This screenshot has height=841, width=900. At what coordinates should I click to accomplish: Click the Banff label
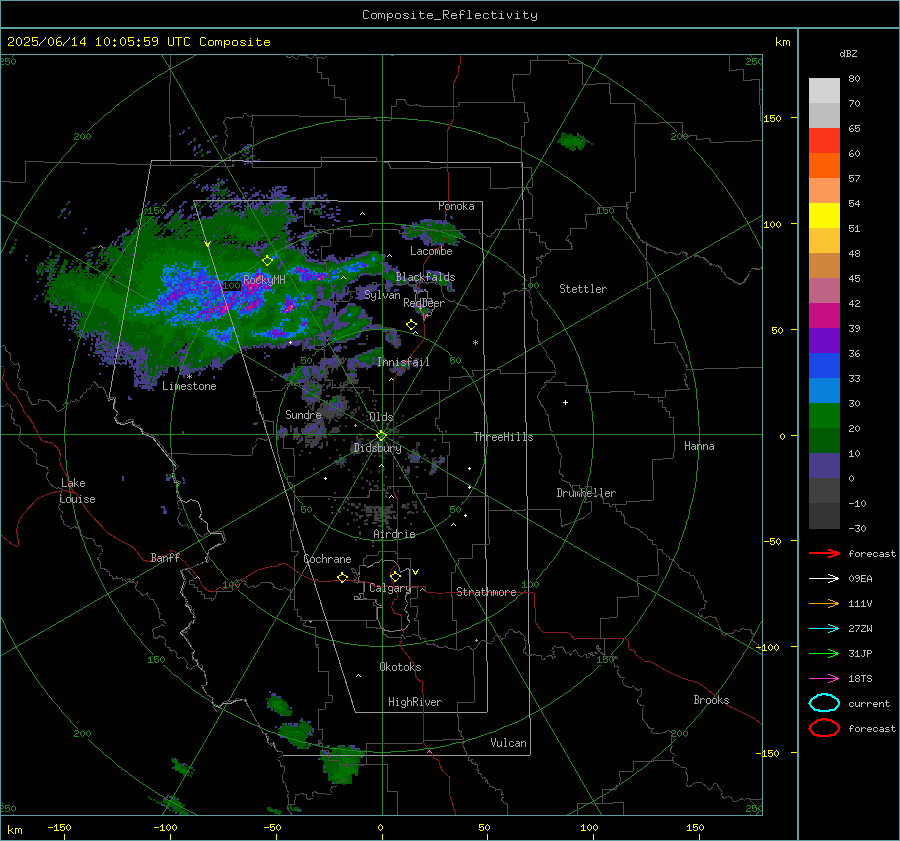pos(165,558)
